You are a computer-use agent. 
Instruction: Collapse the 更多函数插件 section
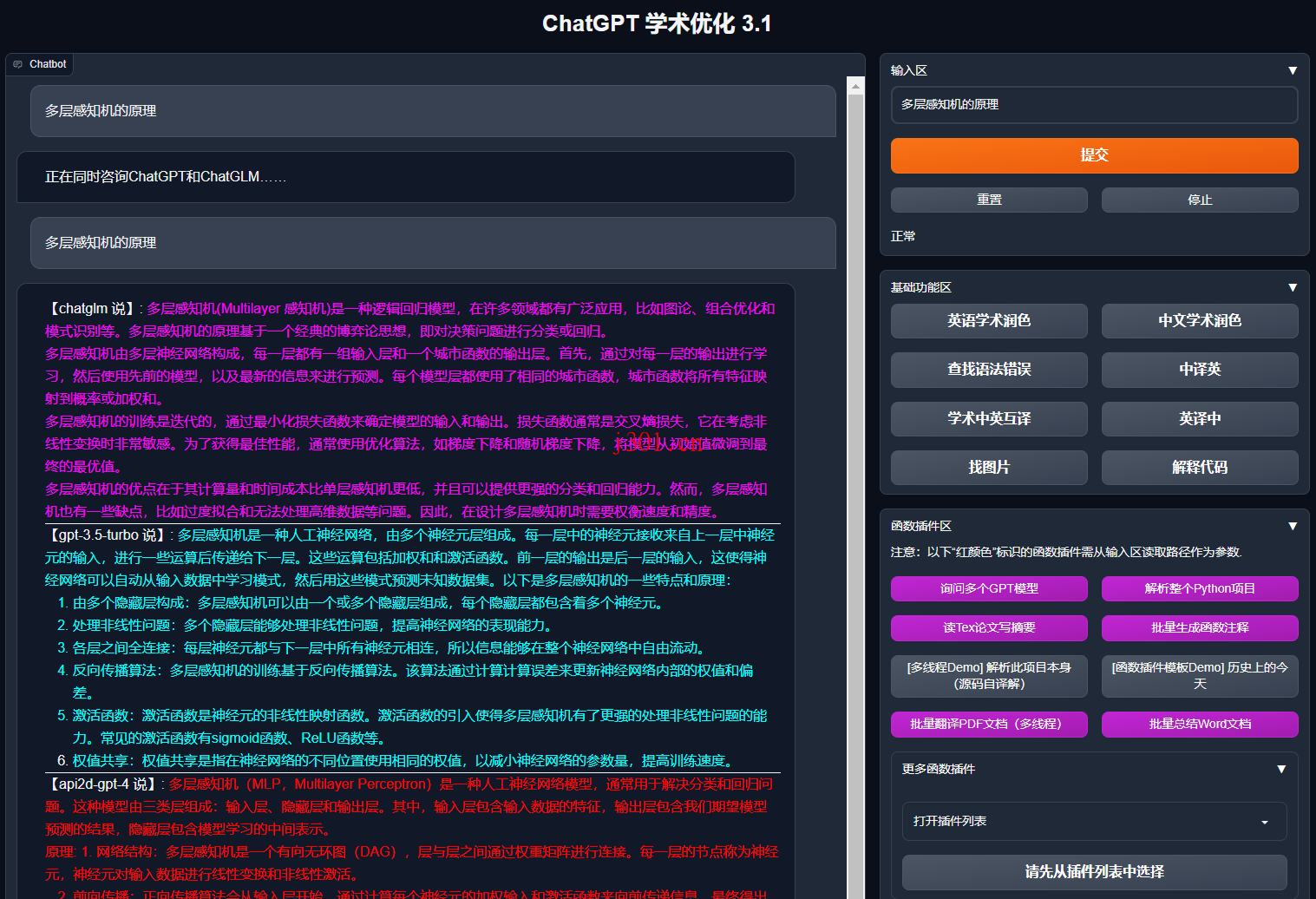[x=1281, y=769]
